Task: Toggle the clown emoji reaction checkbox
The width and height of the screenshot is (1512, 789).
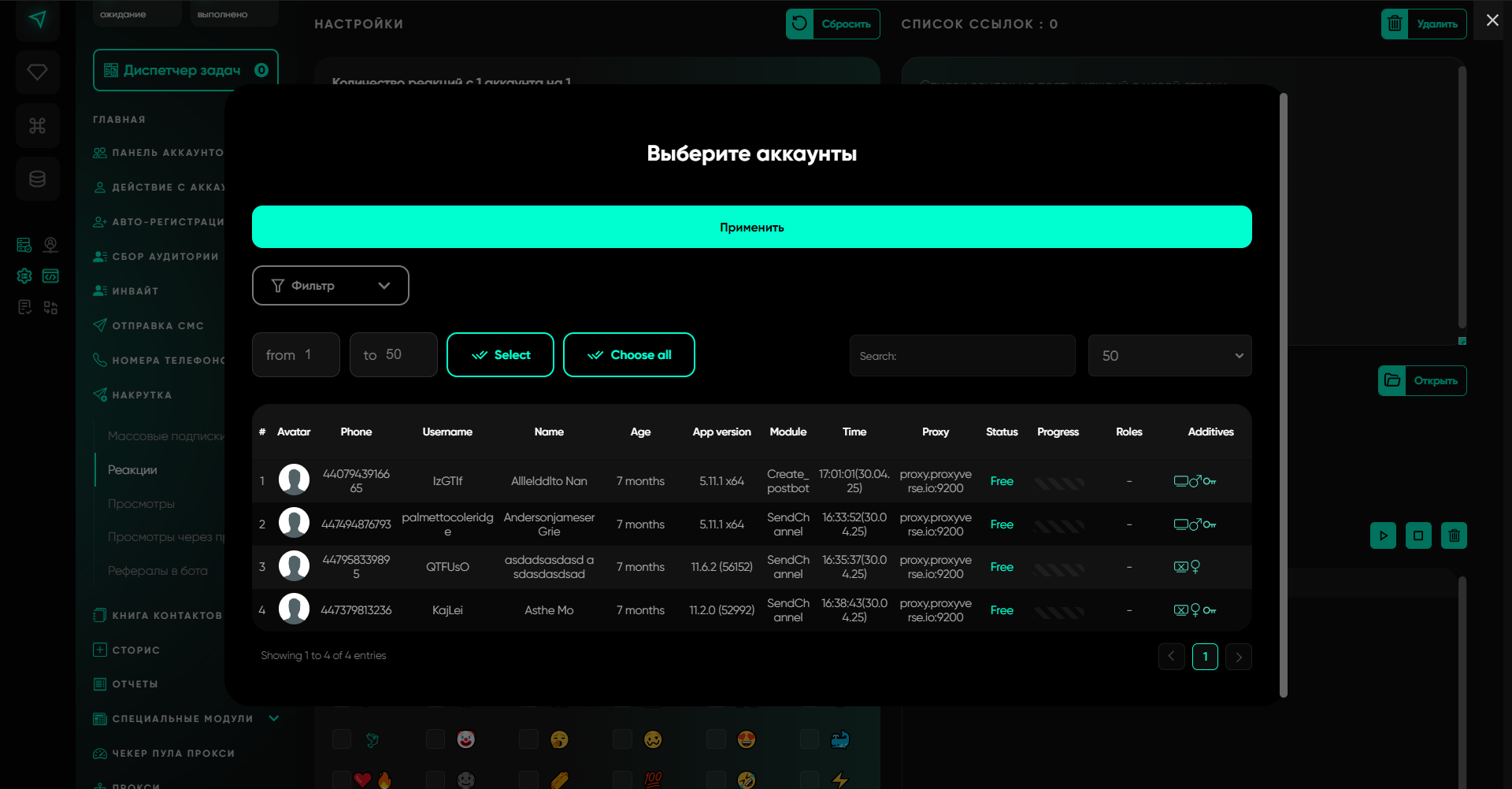Action: 435,739
